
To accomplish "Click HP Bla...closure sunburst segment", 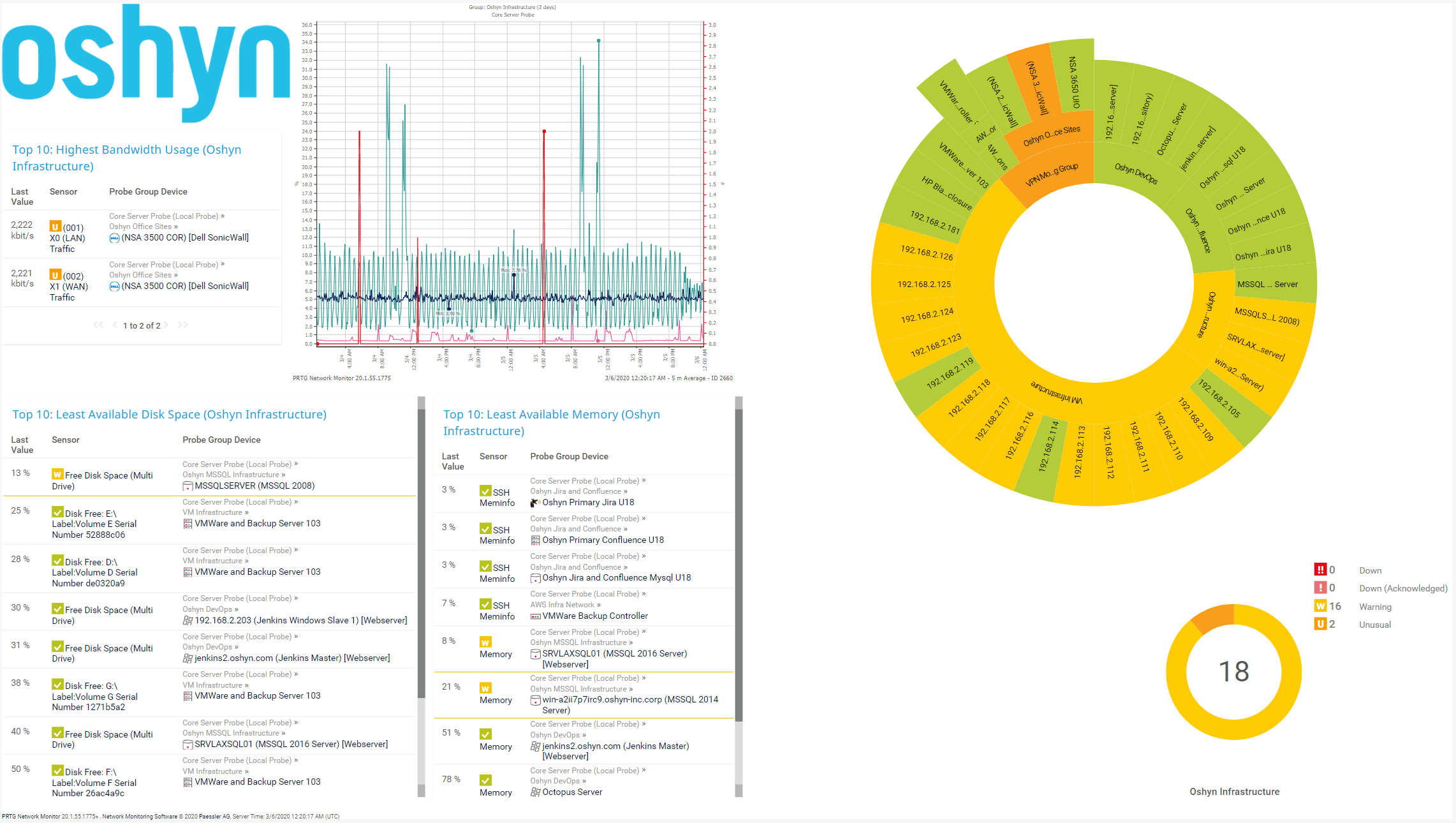I will pyautogui.click(x=946, y=193).
